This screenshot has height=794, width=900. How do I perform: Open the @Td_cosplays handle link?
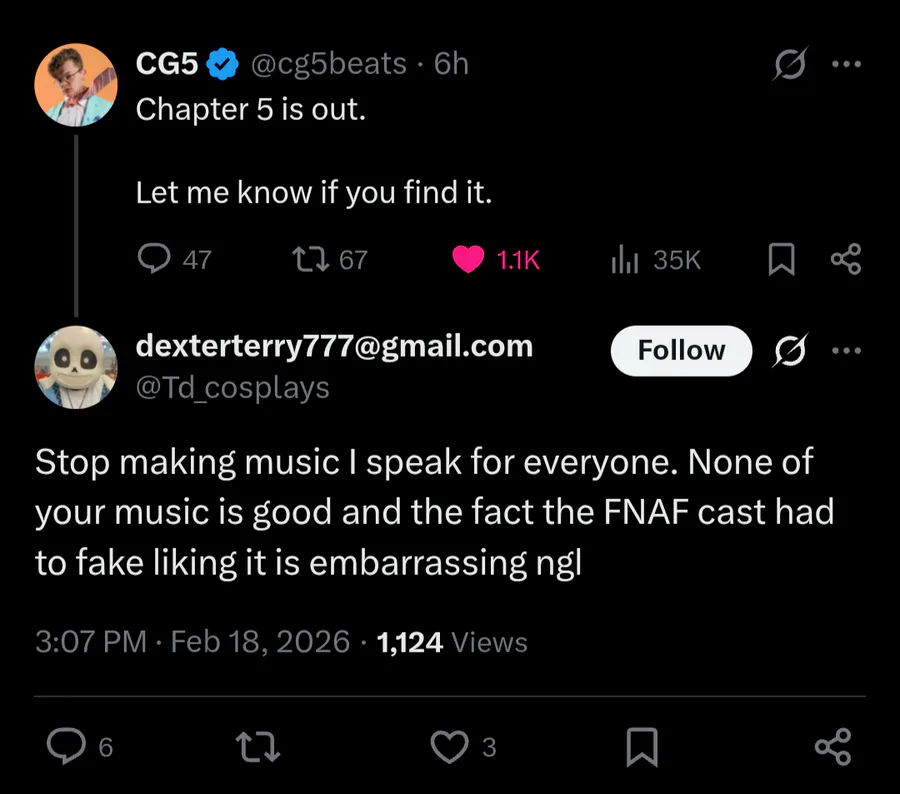click(232, 387)
